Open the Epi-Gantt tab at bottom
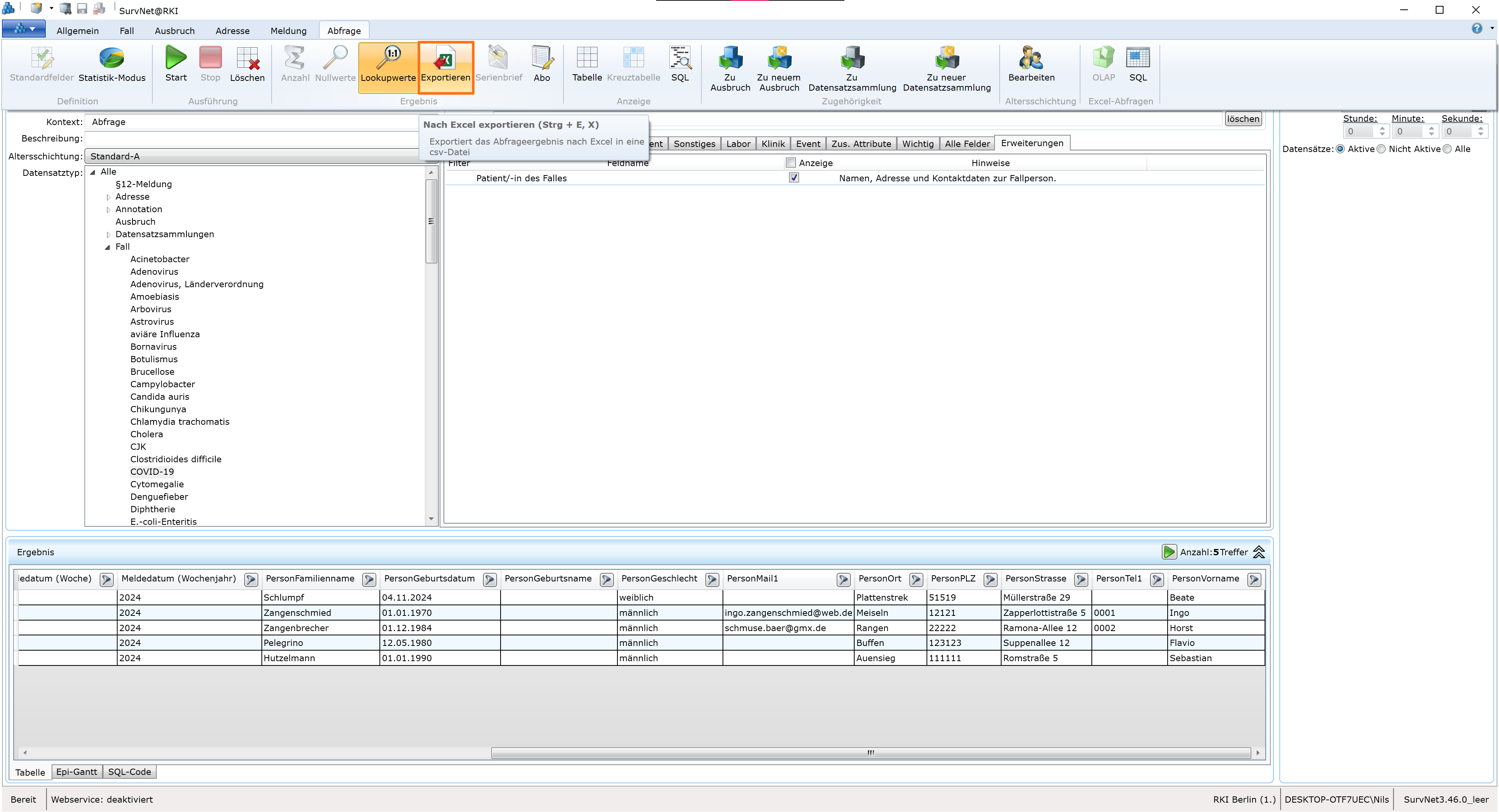1499x812 pixels. 76,771
